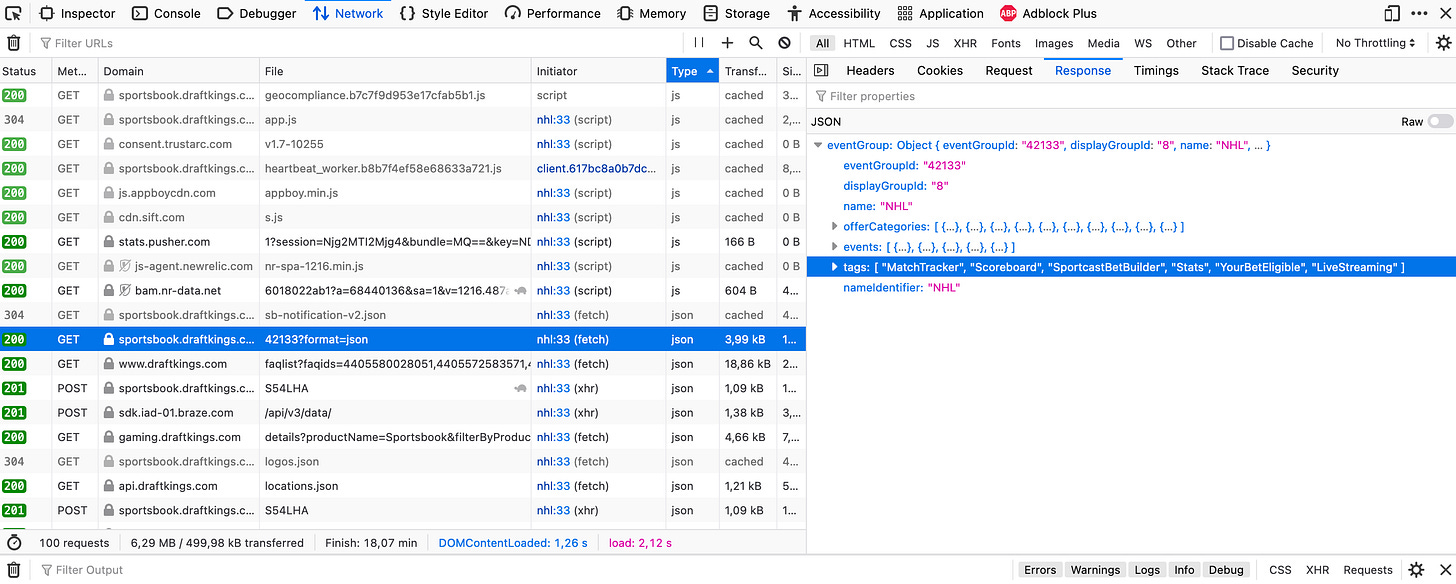Expand the events array
1456x584 pixels.
835,247
